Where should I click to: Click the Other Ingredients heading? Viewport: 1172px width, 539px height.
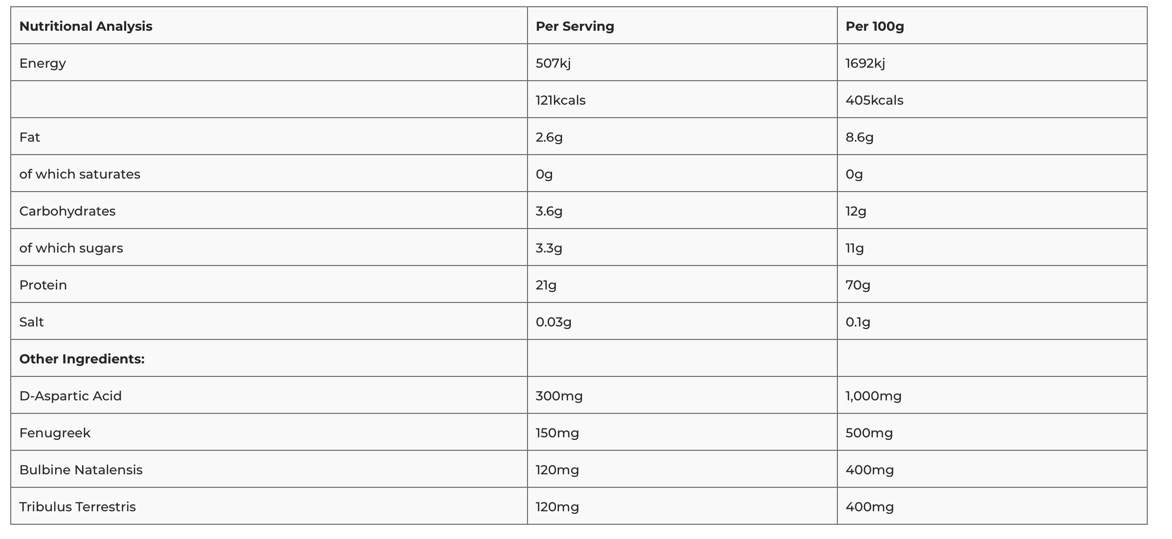[x=82, y=359]
